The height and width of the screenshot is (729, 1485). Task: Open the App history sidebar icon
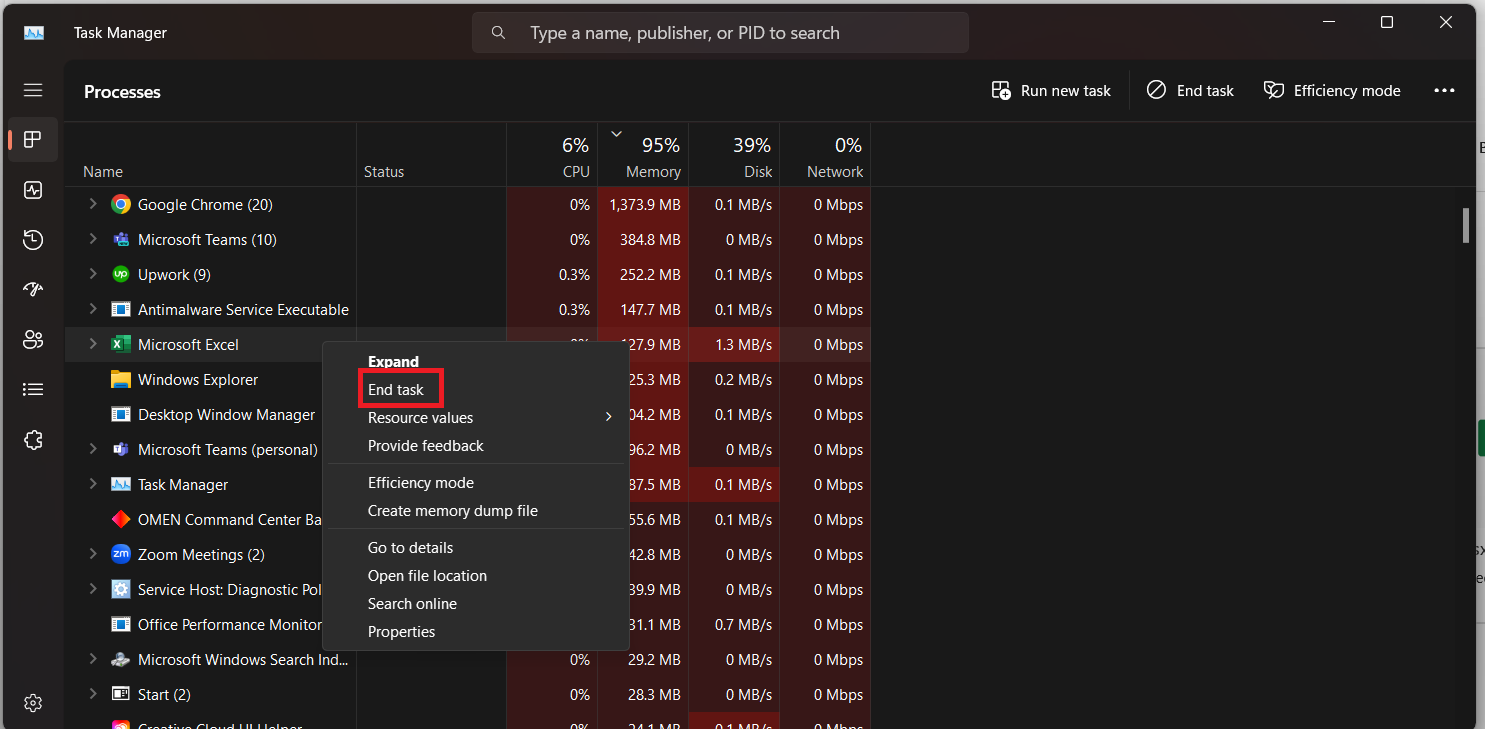(33, 239)
